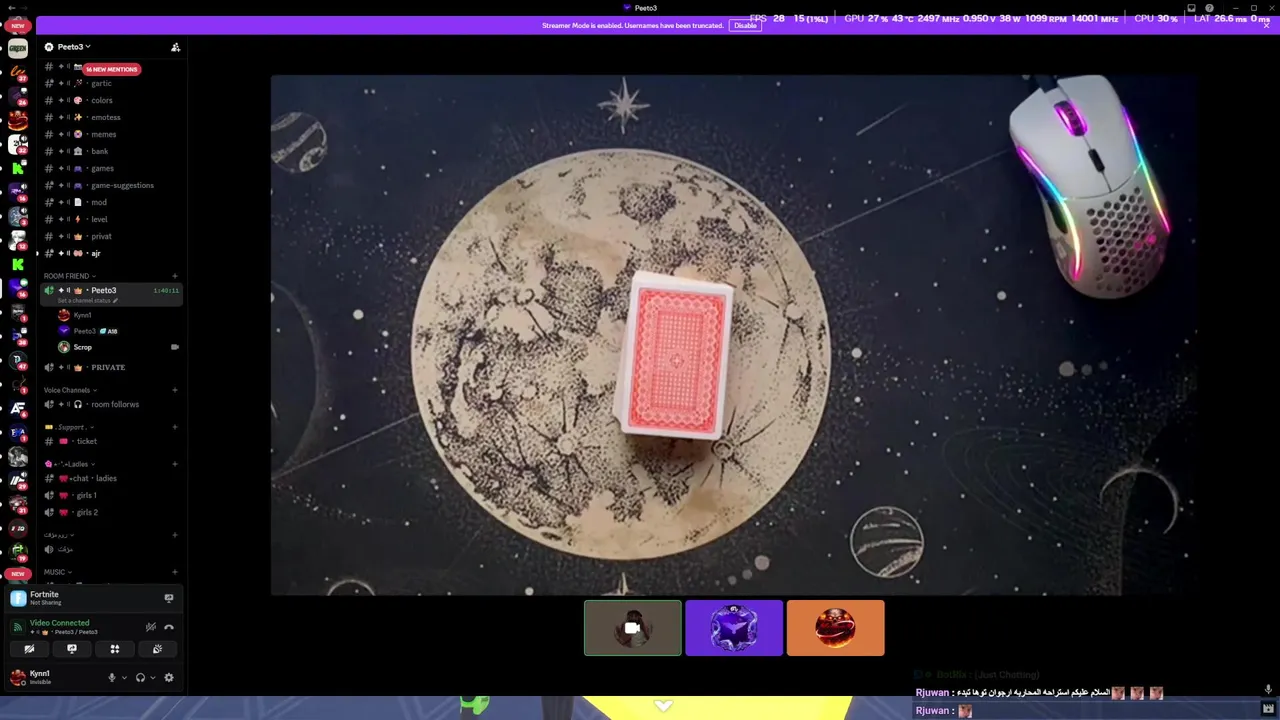The height and width of the screenshot is (720, 1280).
Task: Select the Peeto3 voice channel
Action: [x=110, y=290]
